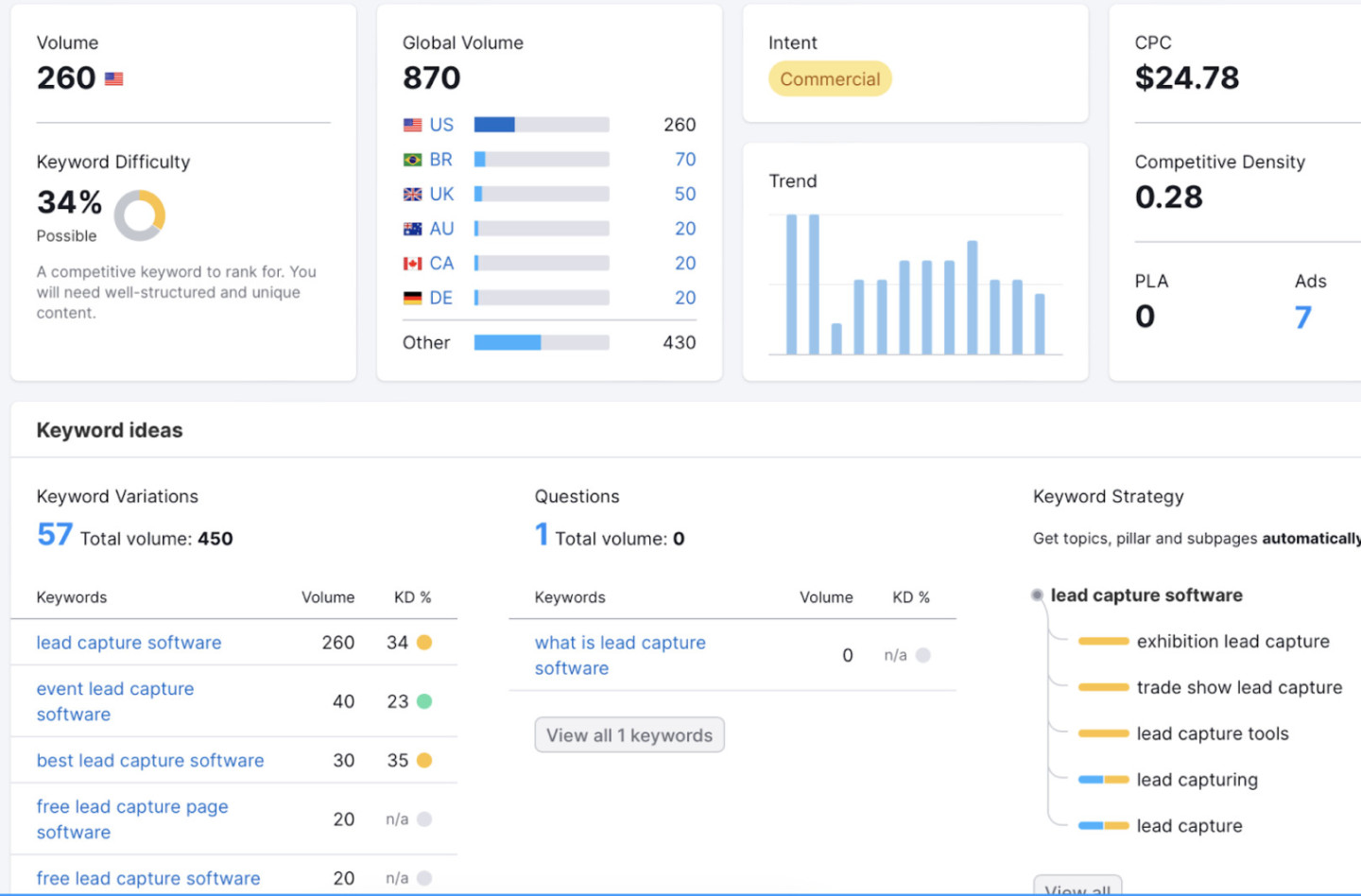Open the 57 keyword variations count
This screenshot has height=896, width=1361.
[x=55, y=535]
